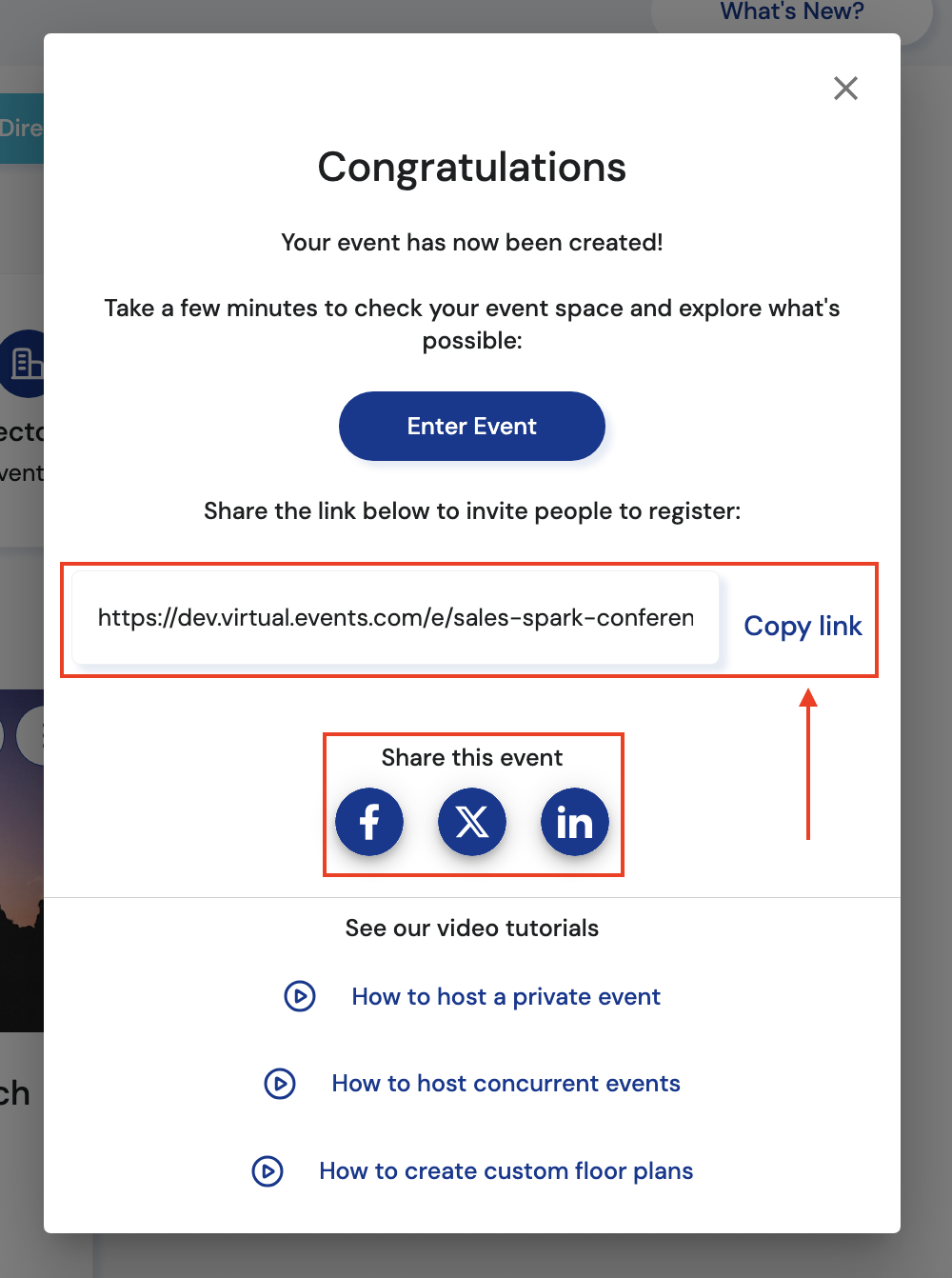Open 'How to create custom floor plans' link
952x1278 pixels.
[506, 1171]
